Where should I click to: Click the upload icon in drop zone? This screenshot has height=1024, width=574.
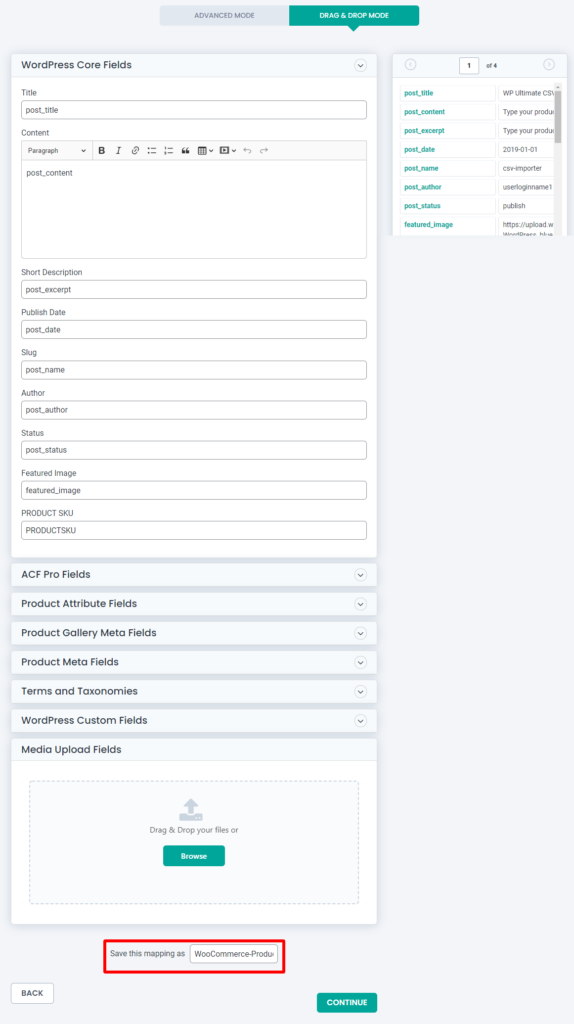click(191, 809)
